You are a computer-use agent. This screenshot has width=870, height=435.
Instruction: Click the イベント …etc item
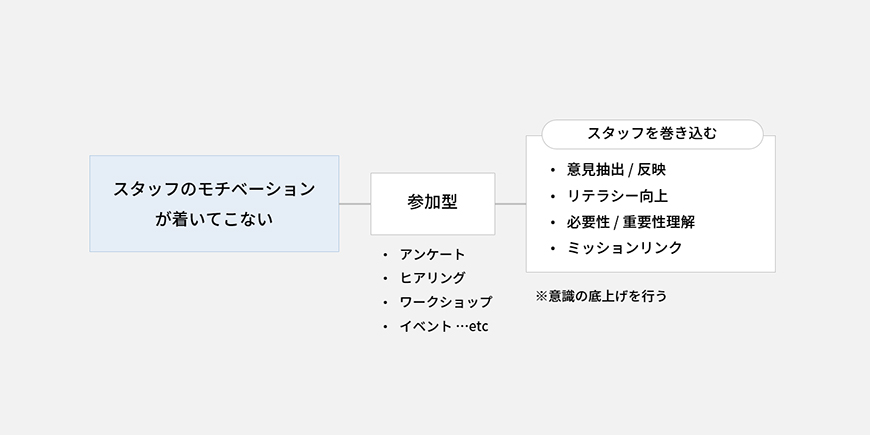444,326
